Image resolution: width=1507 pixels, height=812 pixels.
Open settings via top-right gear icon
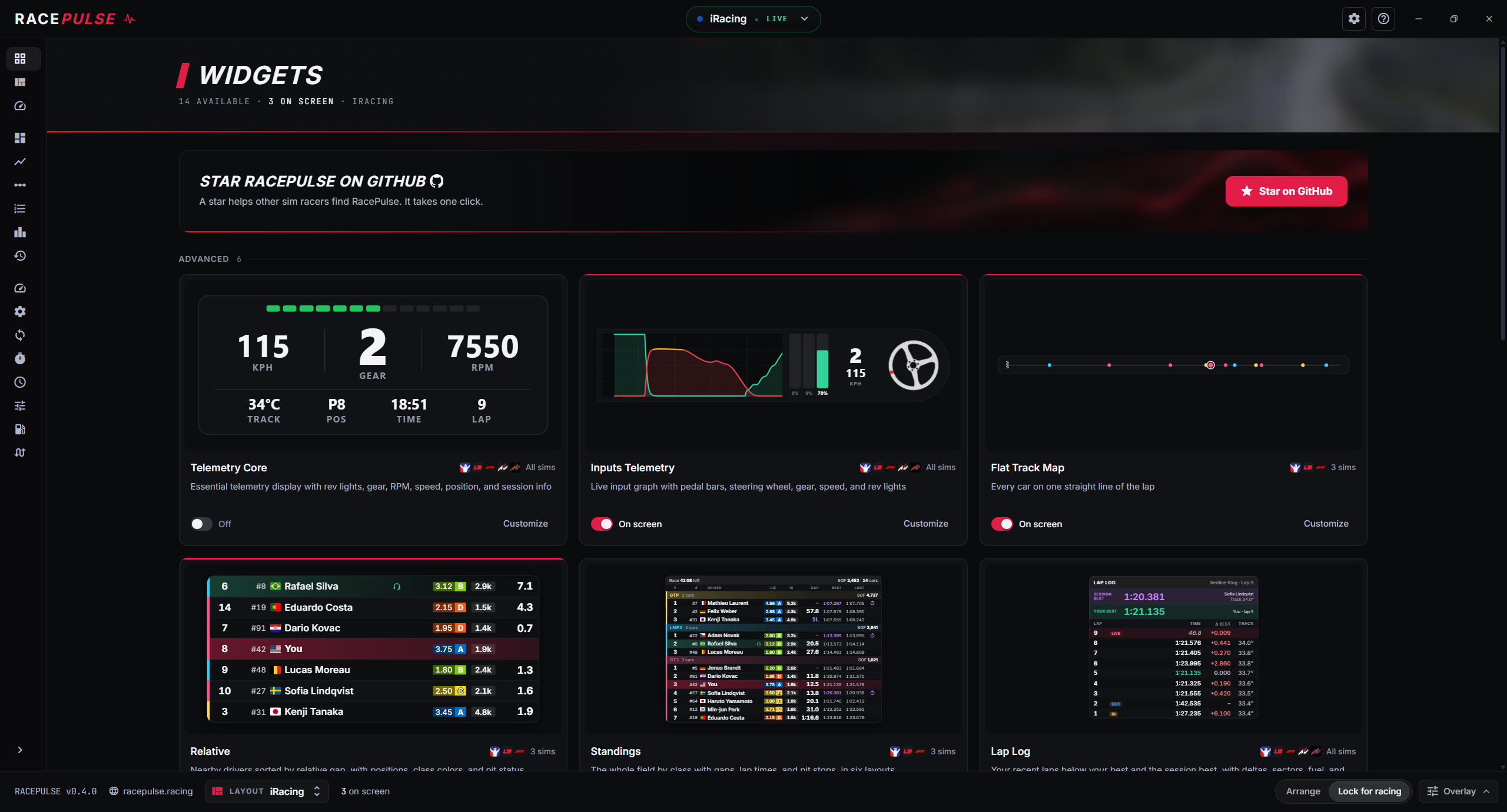[1354, 19]
